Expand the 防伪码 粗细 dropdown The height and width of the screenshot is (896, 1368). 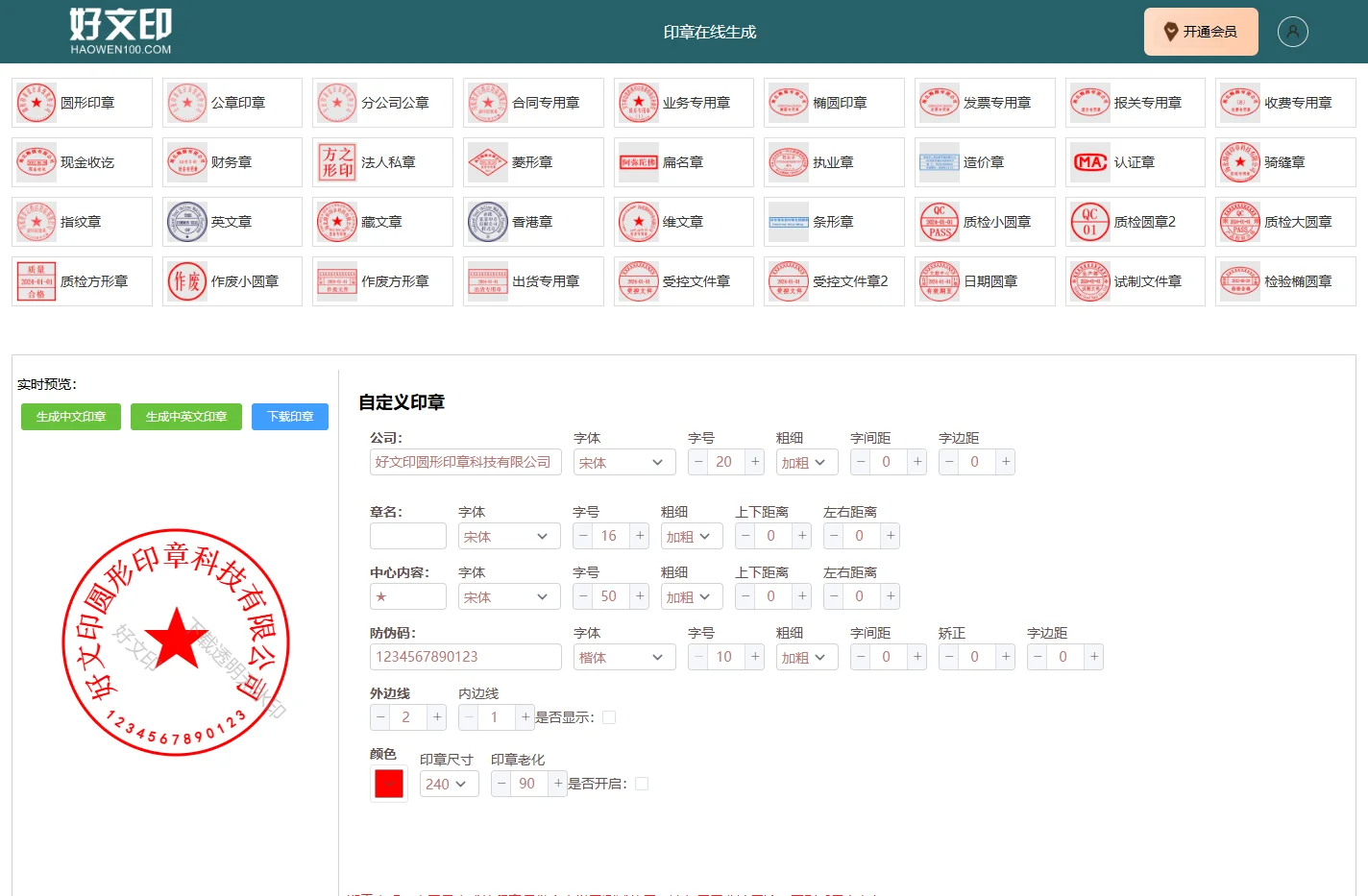(x=807, y=657)
